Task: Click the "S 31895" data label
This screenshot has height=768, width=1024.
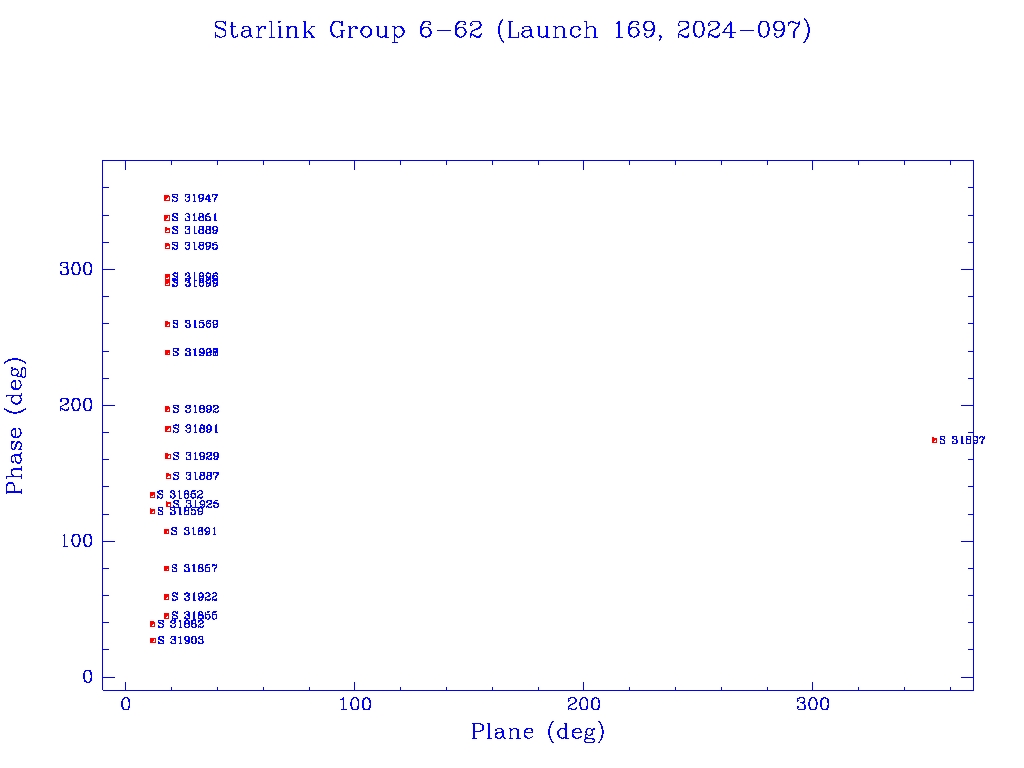Action: [x=195, y=246]
